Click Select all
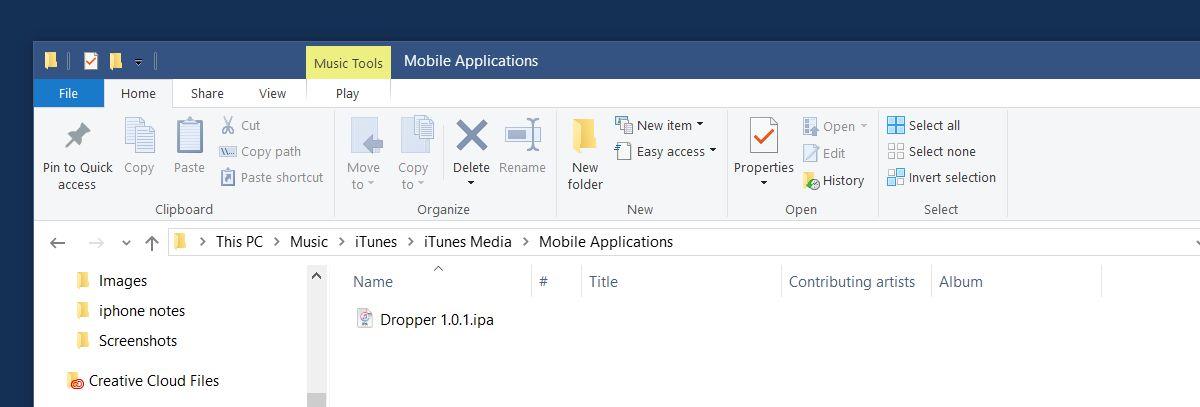 coord(924,125)
